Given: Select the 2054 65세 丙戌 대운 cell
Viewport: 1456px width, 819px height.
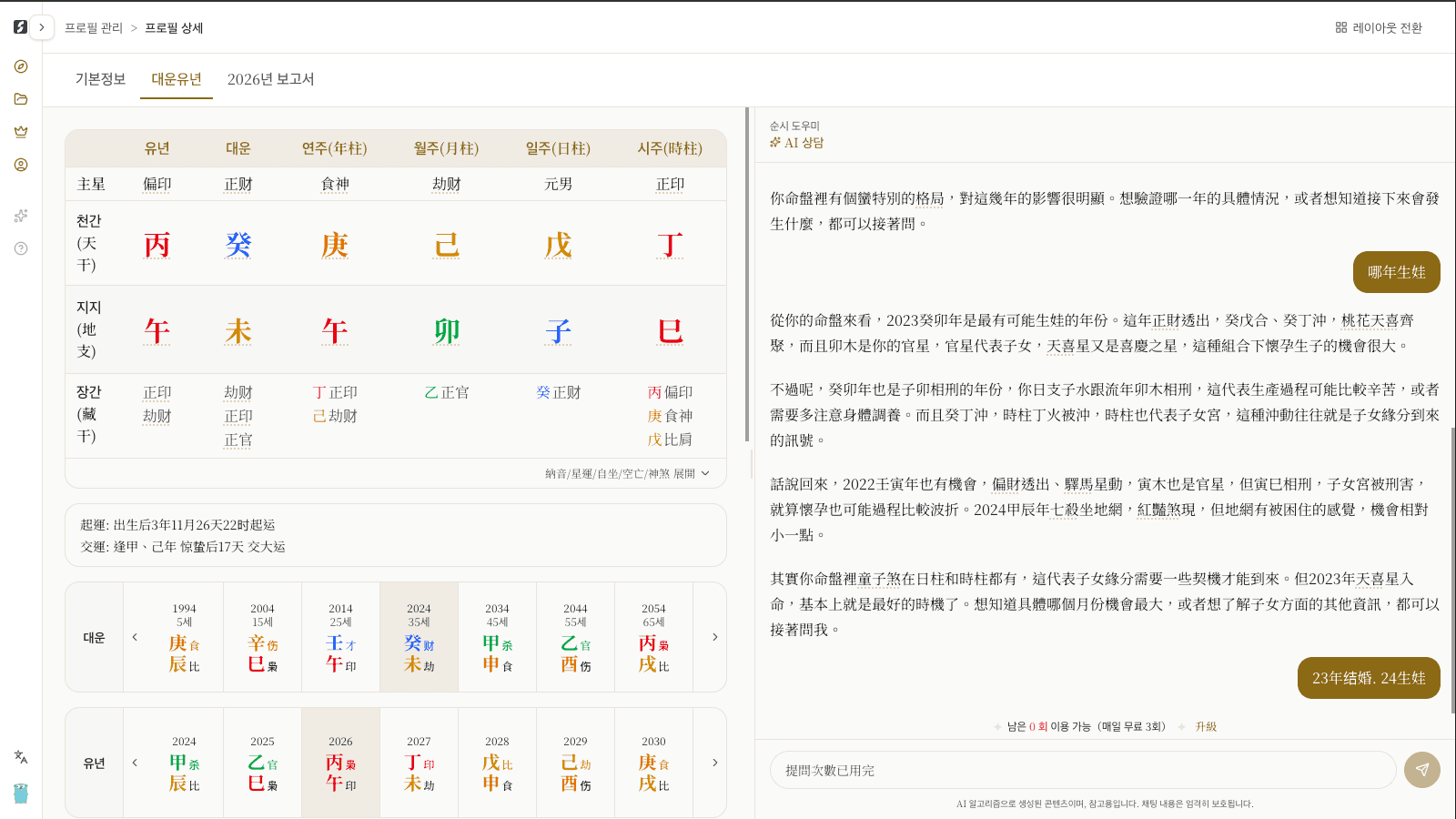Looking at the screenshot, I should [x=654, y=637].
